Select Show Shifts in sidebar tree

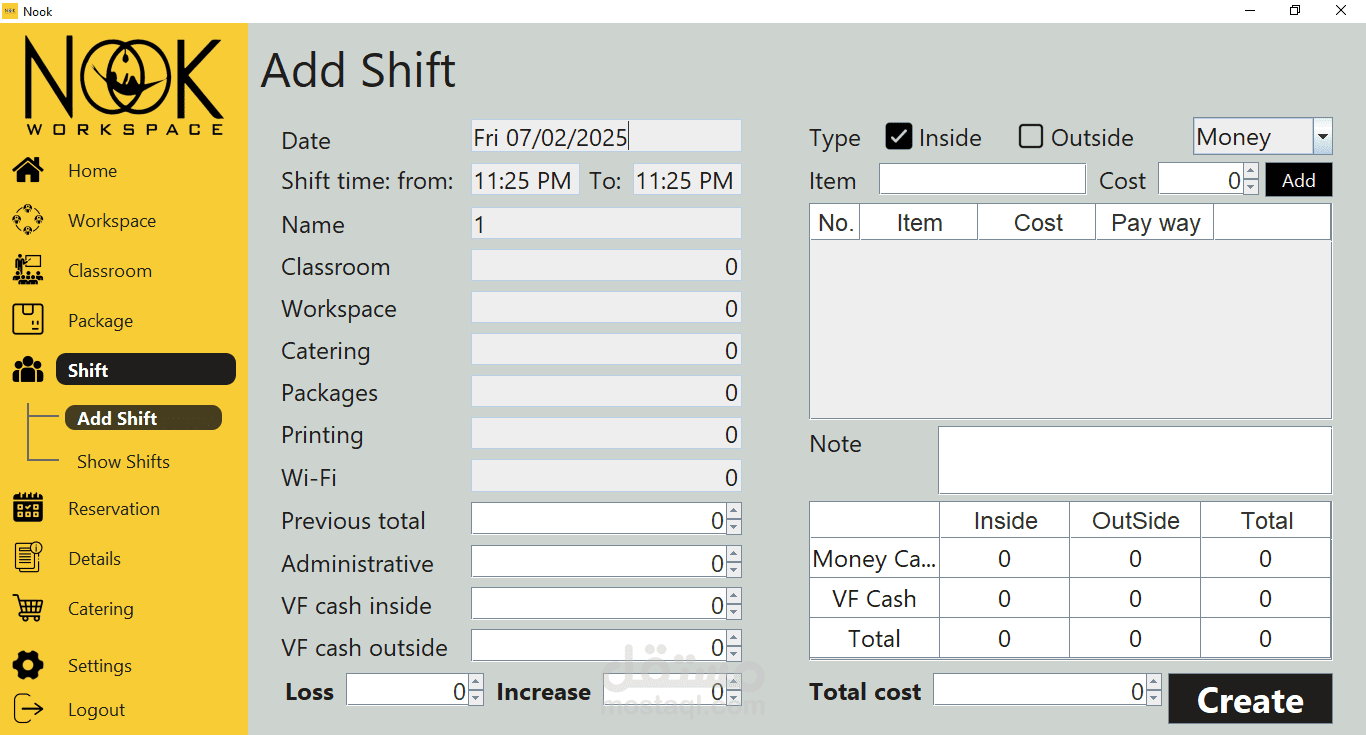tap(123, 461)
